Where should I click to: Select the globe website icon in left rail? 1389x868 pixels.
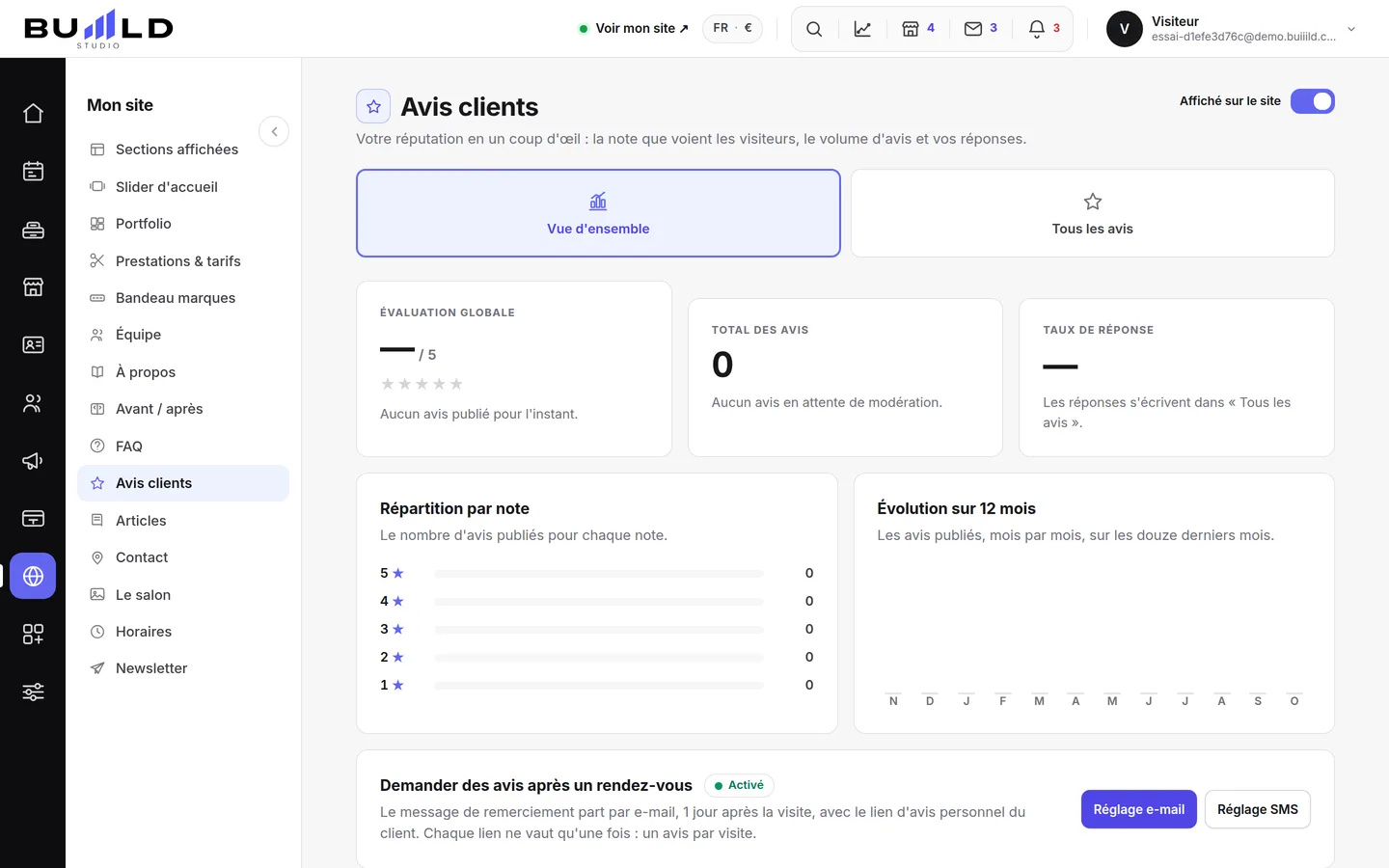33,576
